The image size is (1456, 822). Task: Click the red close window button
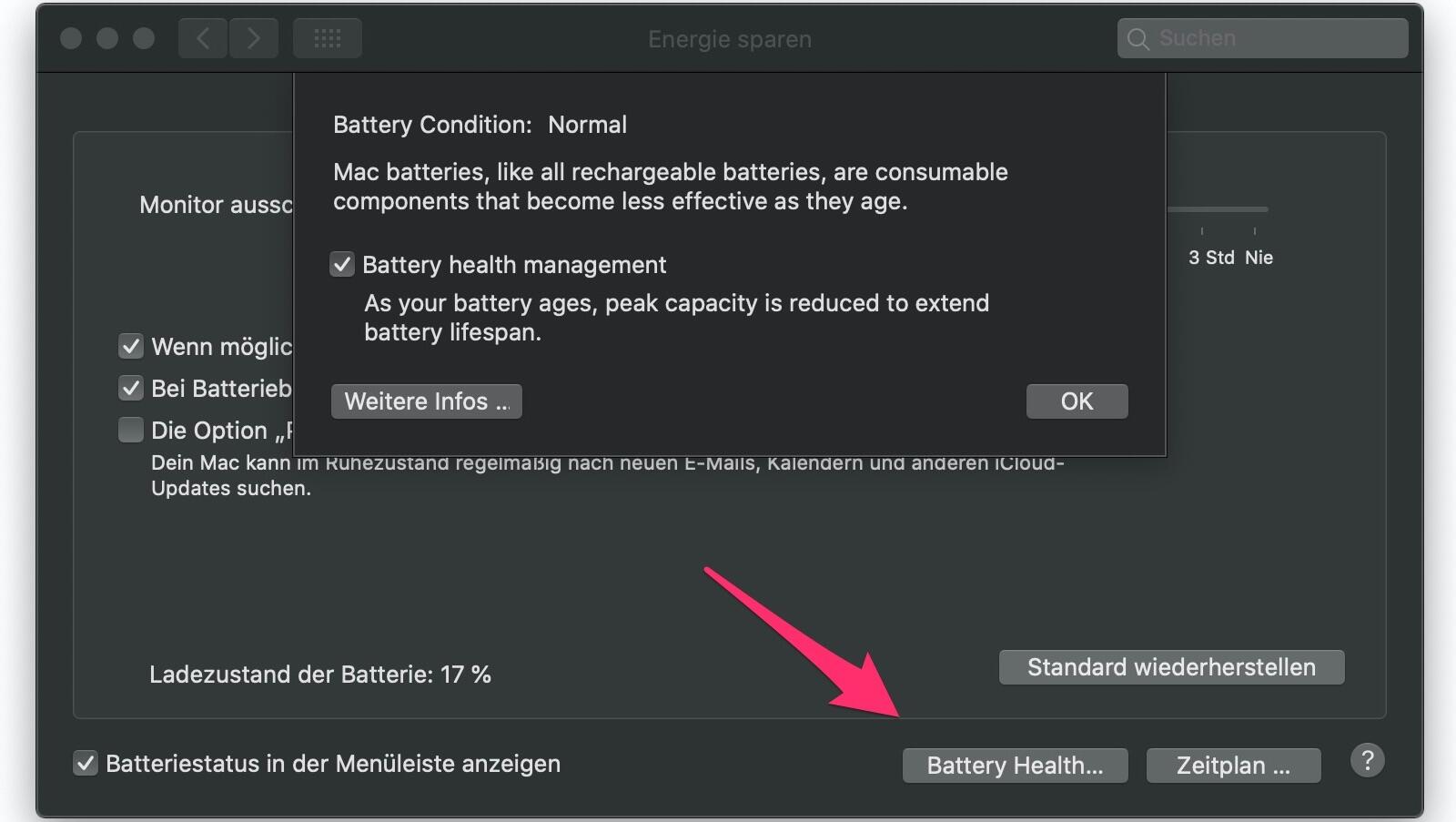tap(71, 39)
